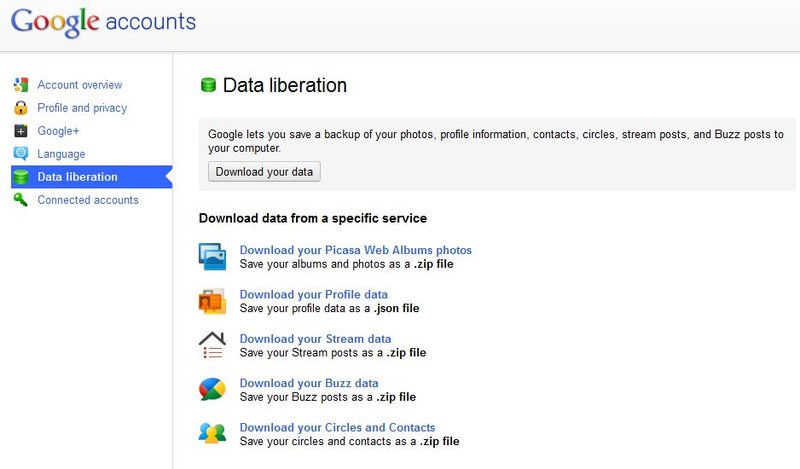Click the Language globe icon
The image size is (800, 469).
[21, 154]
